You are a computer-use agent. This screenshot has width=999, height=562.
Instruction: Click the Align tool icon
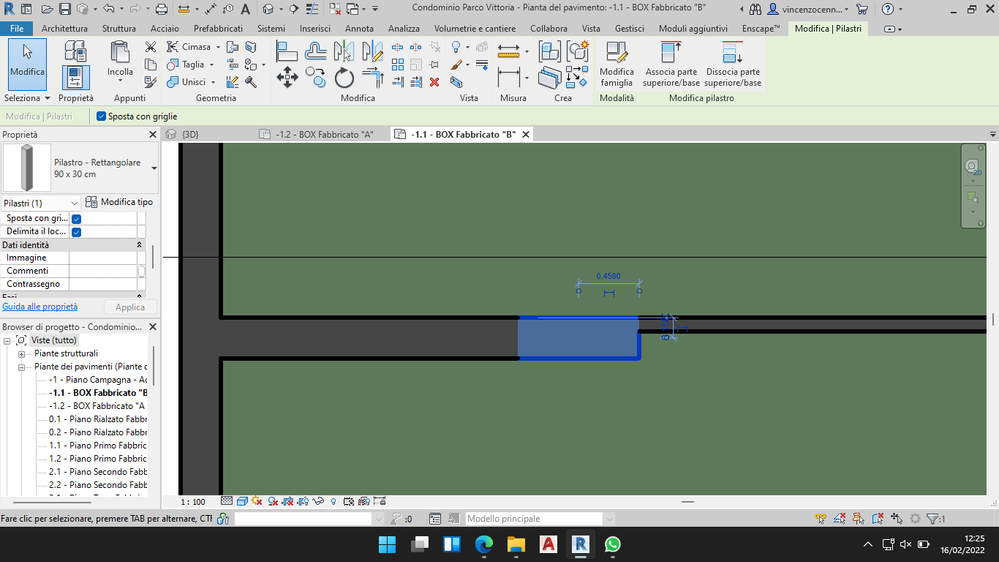tap(287, 51)
